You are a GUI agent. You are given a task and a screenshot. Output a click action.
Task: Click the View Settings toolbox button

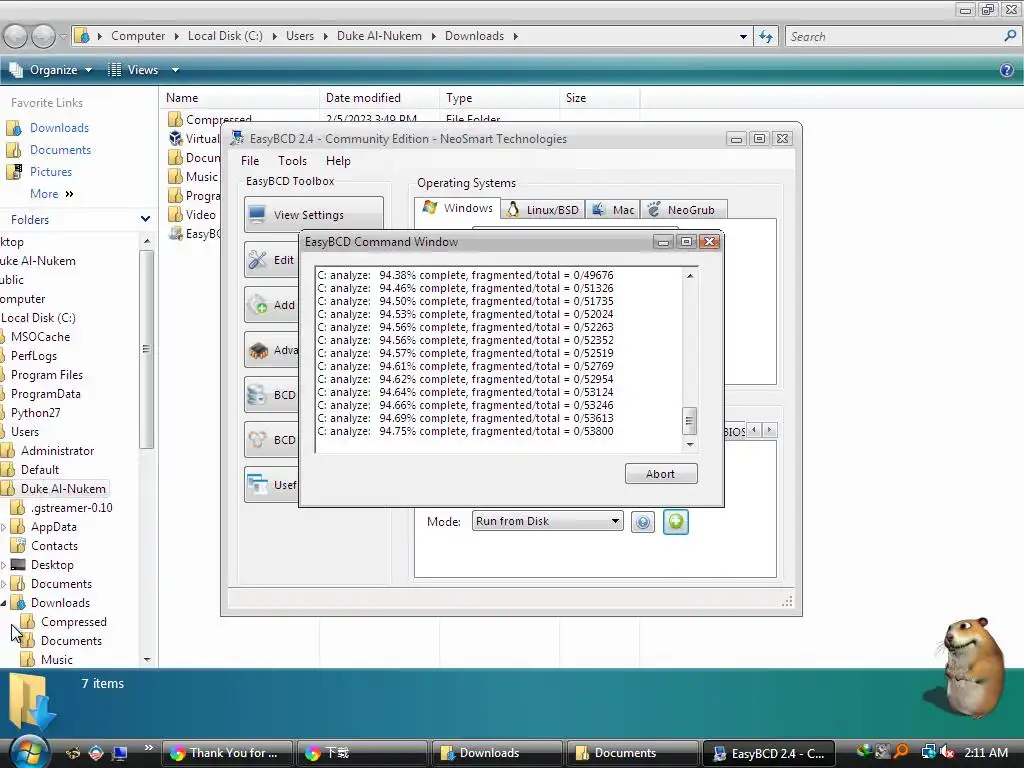pyautogui.click(x=313, y=215)
